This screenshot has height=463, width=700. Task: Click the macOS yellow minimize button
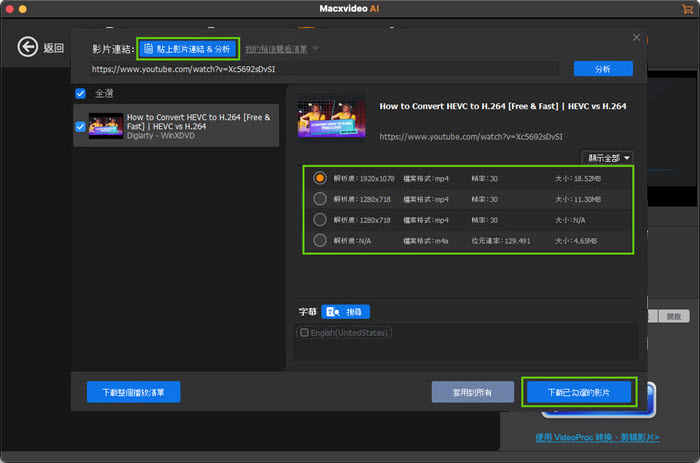[23, 9]
